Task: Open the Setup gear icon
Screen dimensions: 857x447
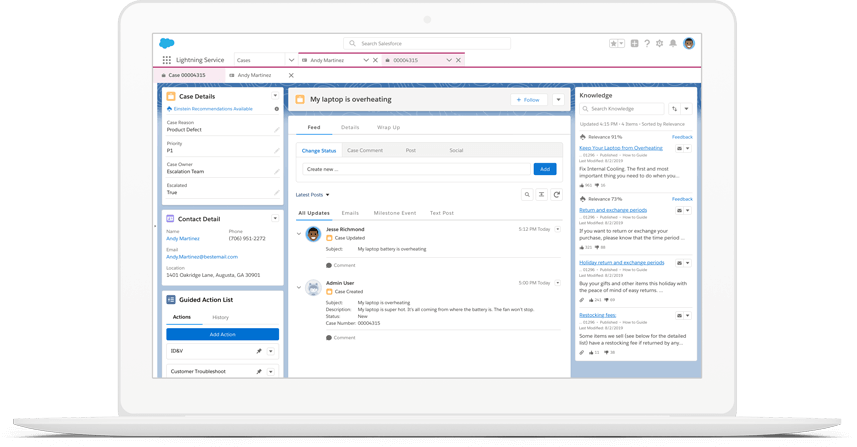Action: click(x=660, y=44)
